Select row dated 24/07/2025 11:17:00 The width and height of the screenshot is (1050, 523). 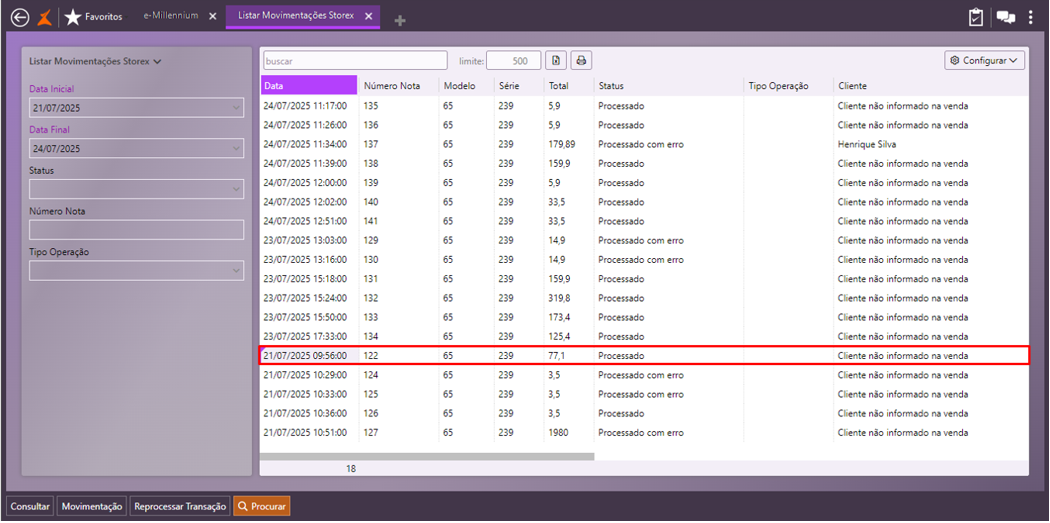[644, 106]
